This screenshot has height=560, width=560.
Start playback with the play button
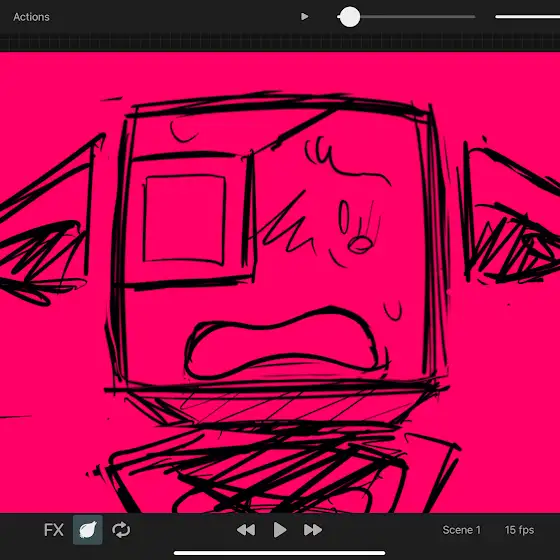tap(280, 530)
